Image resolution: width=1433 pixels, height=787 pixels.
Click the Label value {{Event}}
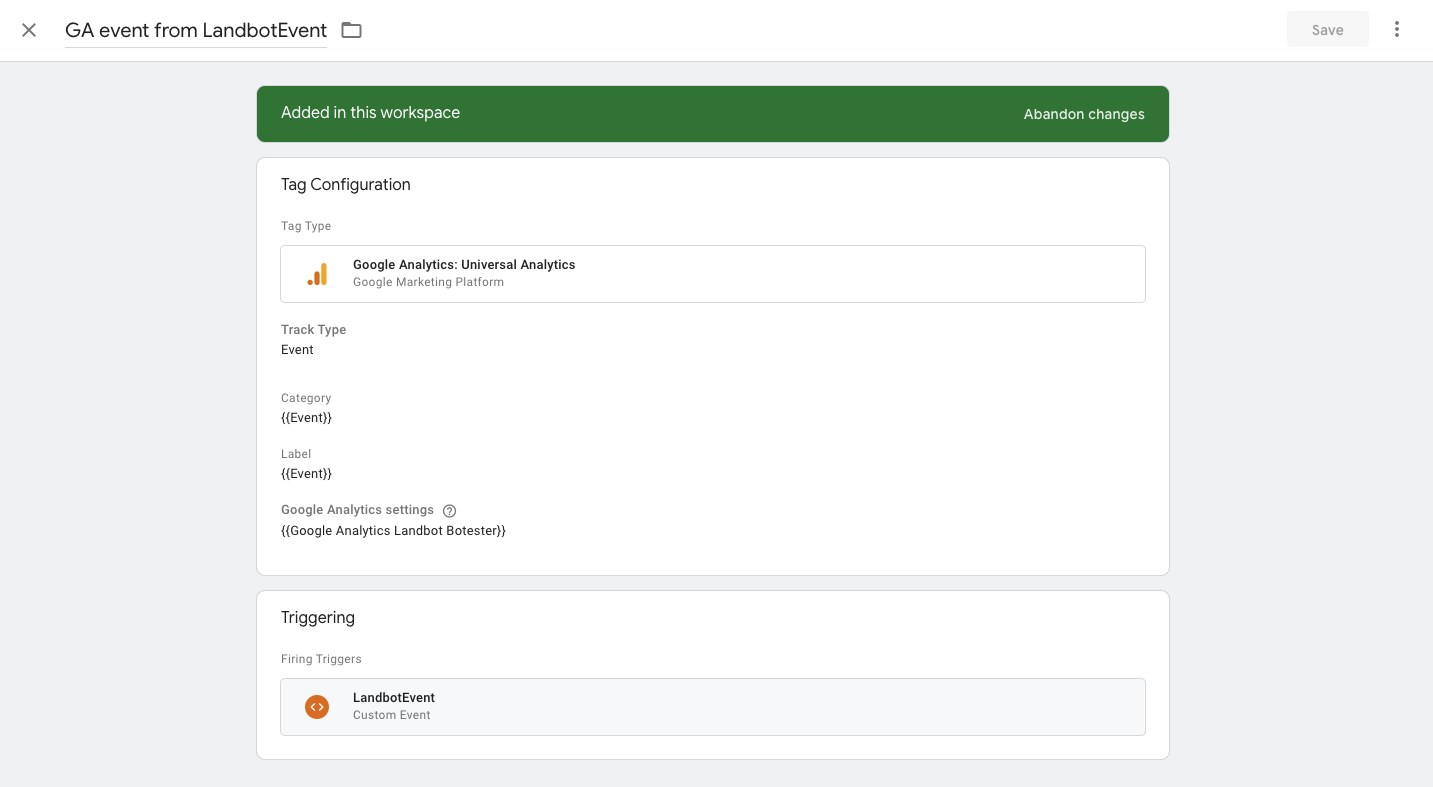click(x=306, y=474)
